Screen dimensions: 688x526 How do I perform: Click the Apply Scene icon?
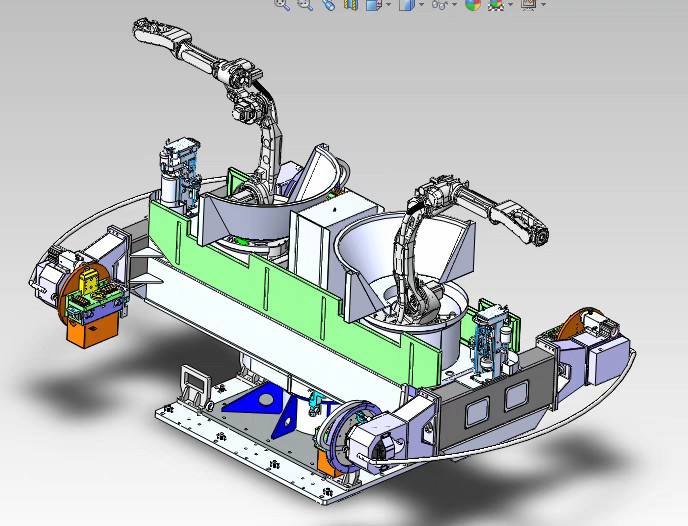pos(496,4)
